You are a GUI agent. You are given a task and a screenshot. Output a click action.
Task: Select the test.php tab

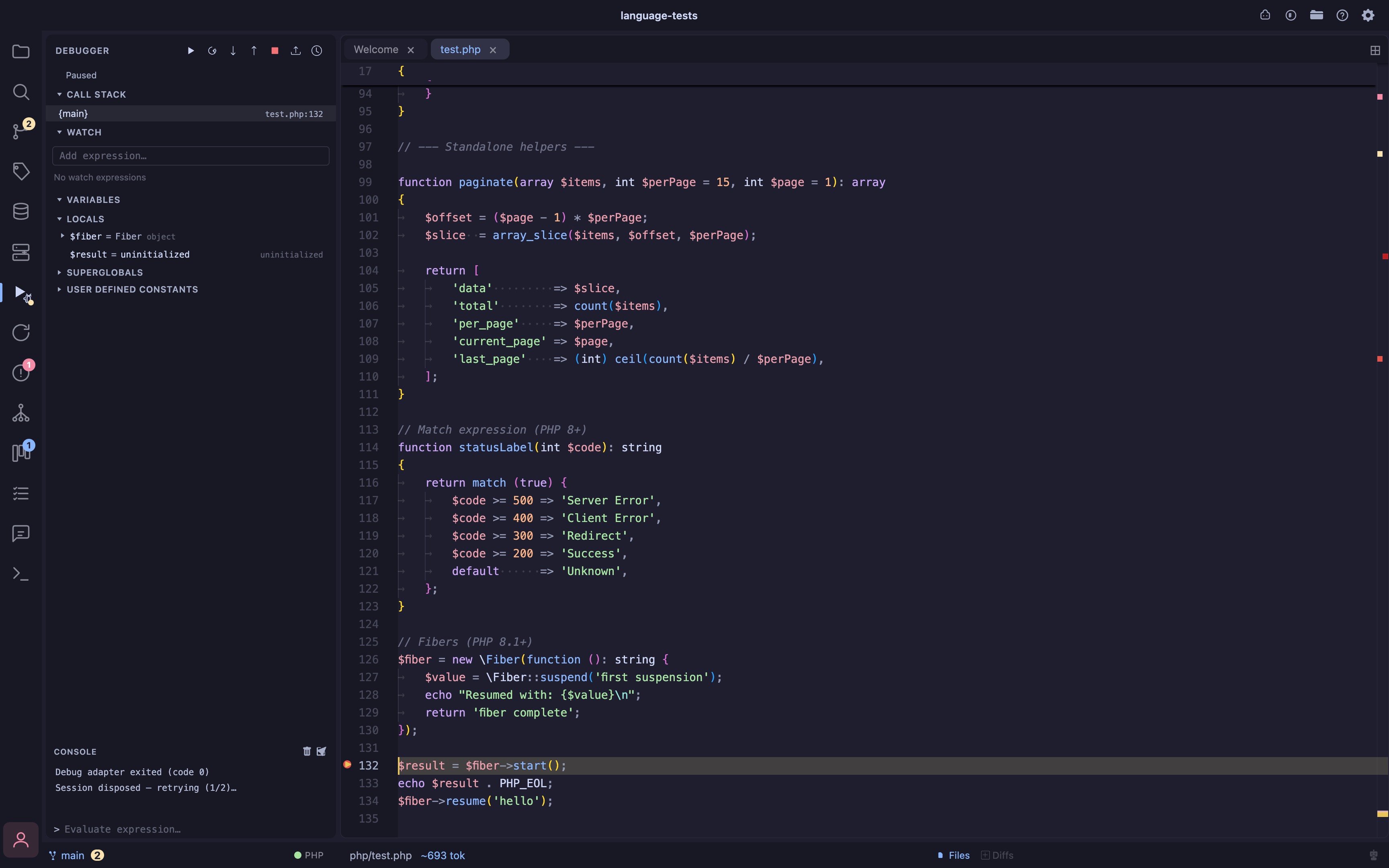[x=460, y=49]
